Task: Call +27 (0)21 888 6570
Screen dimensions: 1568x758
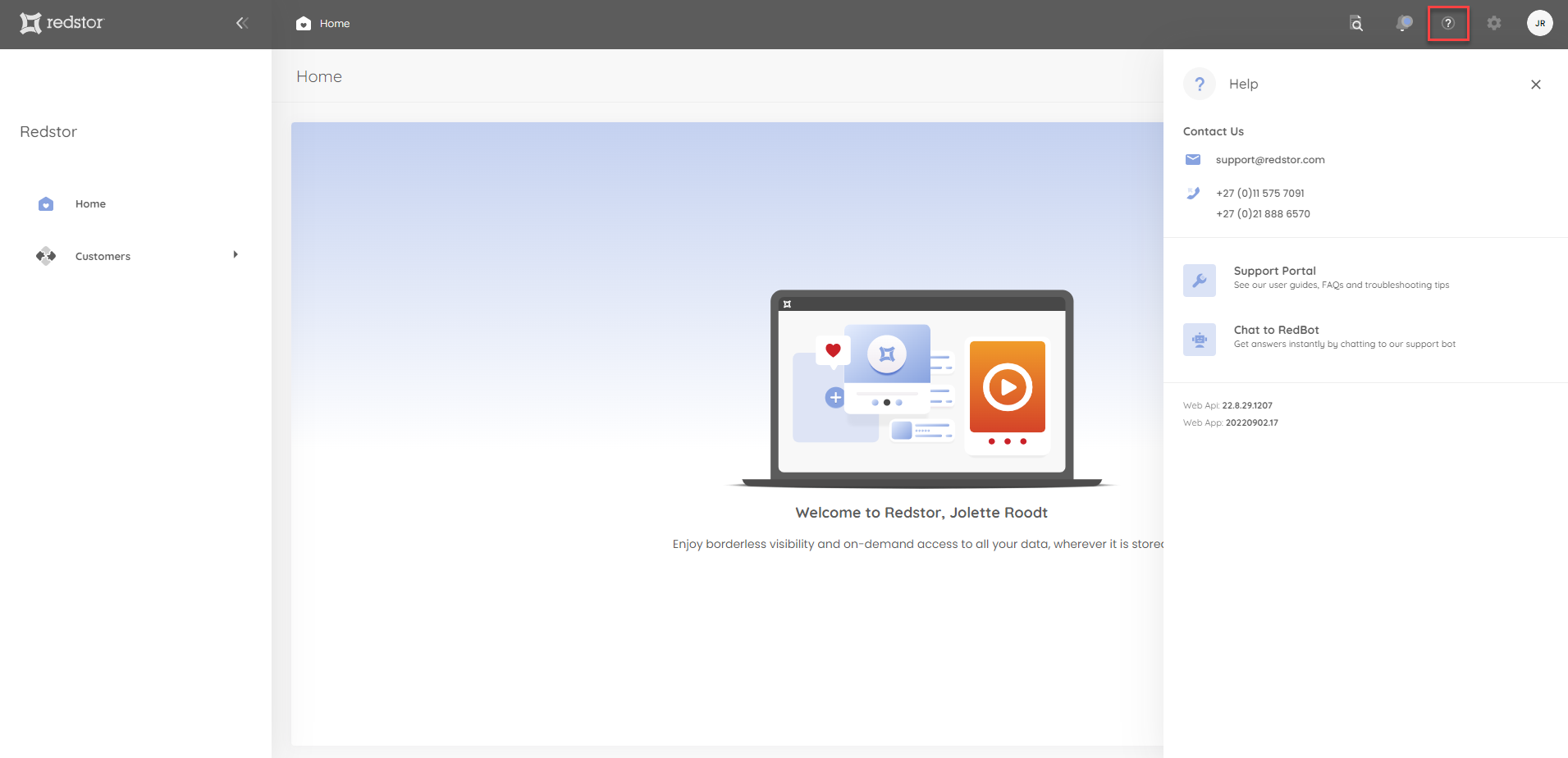Action: (x=1263, y=214)
